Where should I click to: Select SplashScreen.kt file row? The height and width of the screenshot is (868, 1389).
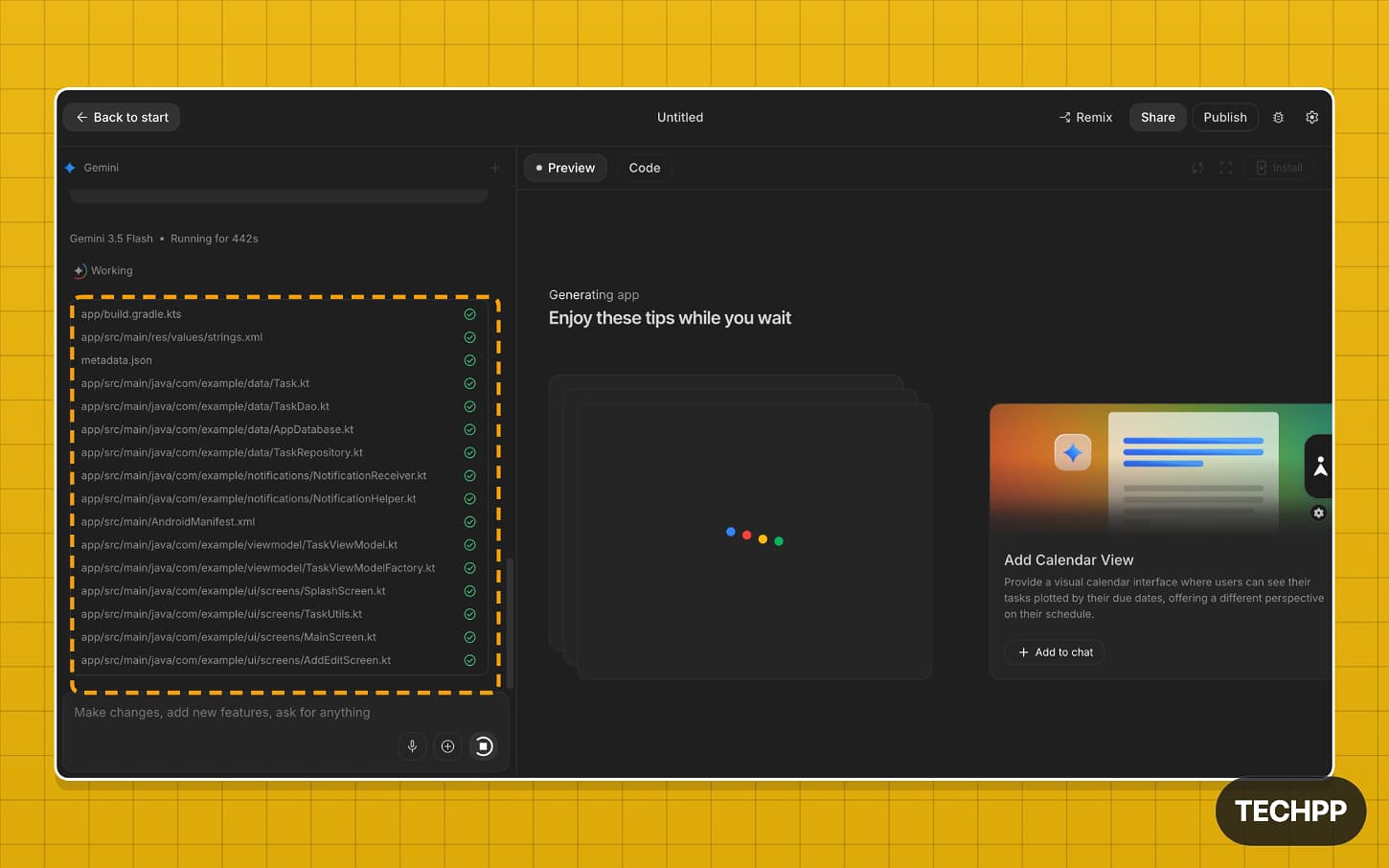pyautogui.click(x=278, y=591)
